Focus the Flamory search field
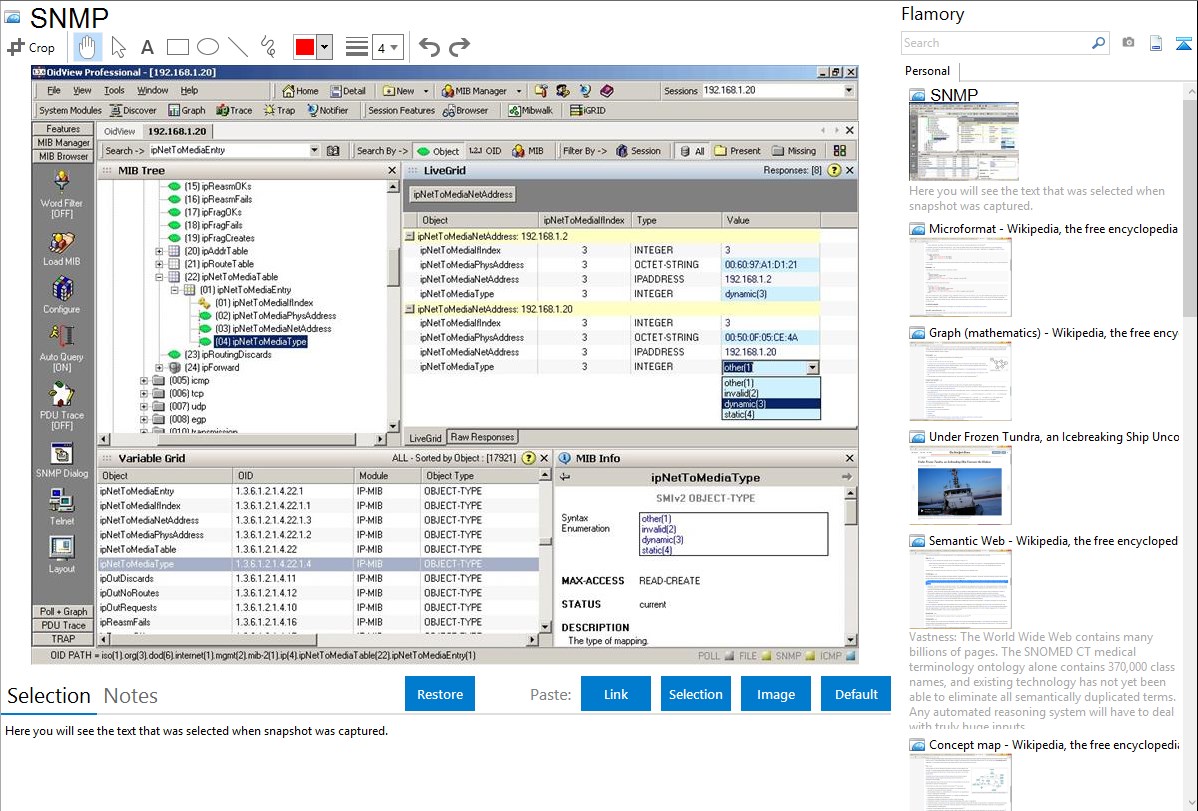1198x811 pixels. coord(996,43)
